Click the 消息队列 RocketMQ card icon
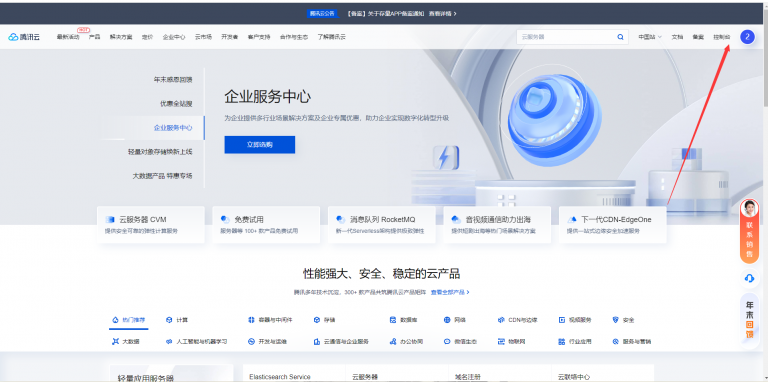768x382 pixels. tap(341, 219)
